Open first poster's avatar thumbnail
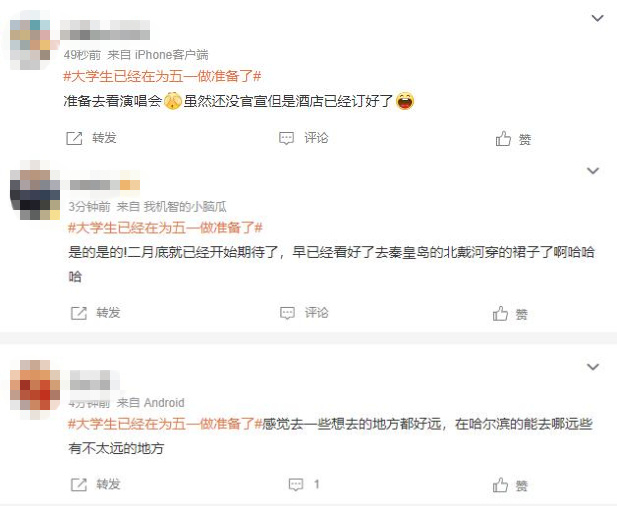The width and height of the screenshot is (617, 506). (x=31, y=40)
